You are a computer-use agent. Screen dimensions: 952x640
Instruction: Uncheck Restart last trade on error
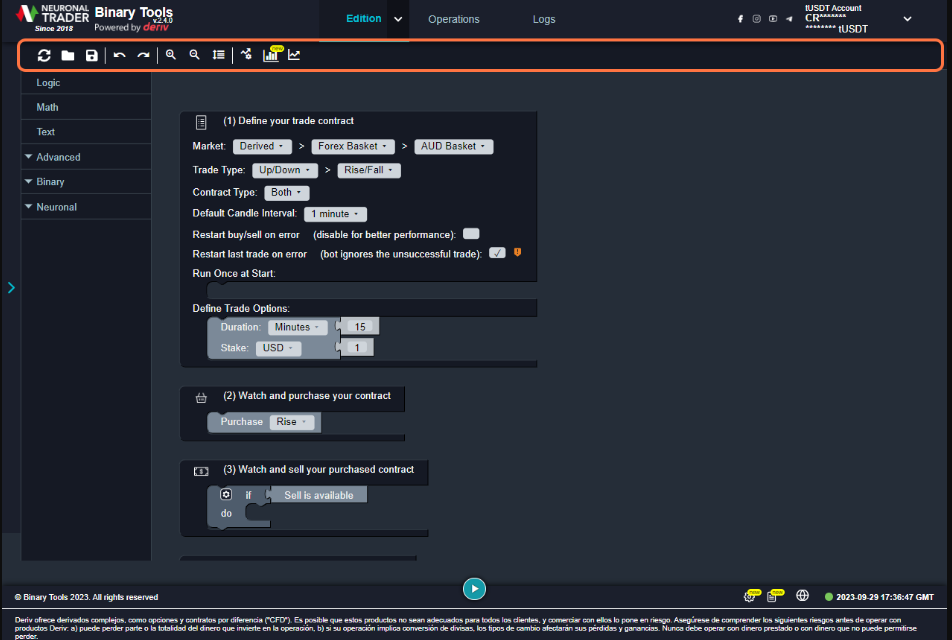point(497,252)
